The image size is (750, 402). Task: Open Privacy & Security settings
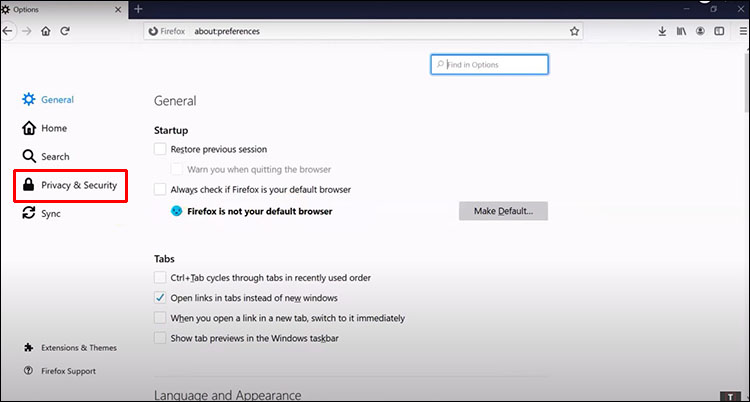70,185
